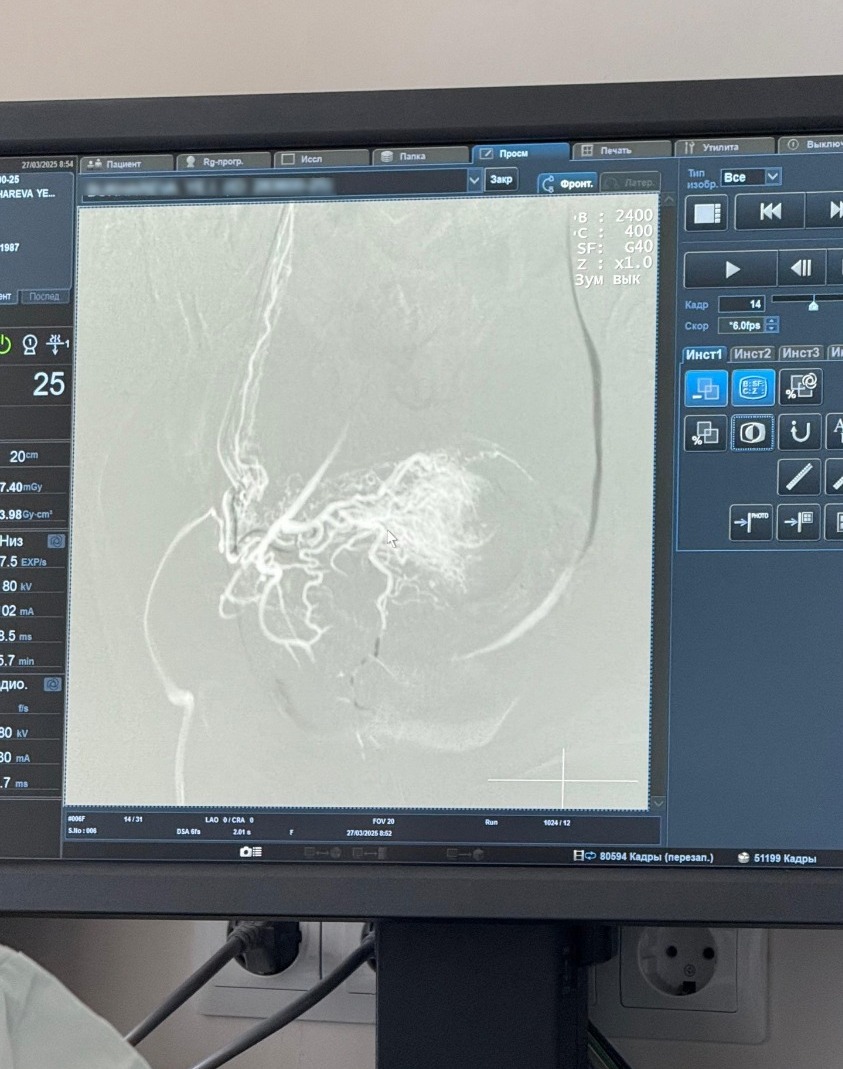843x1069 pixels.
Task: Toggle the image invert tool
Action: point(752,432)
